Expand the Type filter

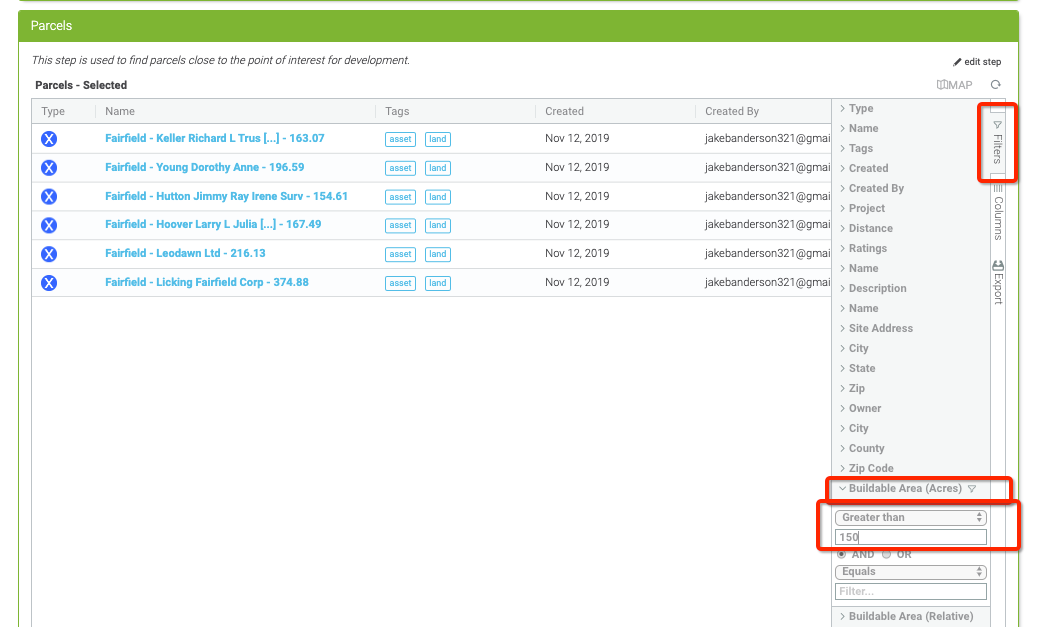point(856,108)
